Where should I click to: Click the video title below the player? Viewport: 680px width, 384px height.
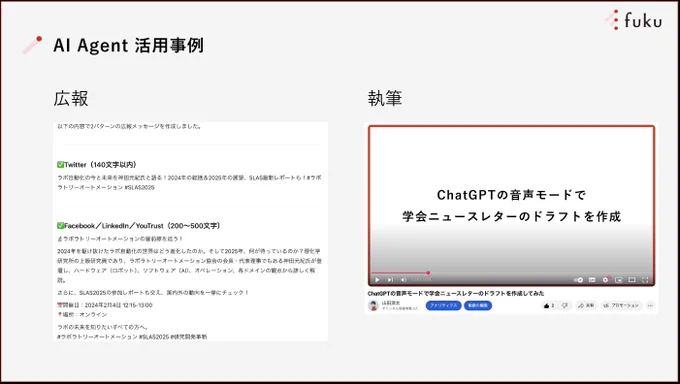tap(456, 293)
